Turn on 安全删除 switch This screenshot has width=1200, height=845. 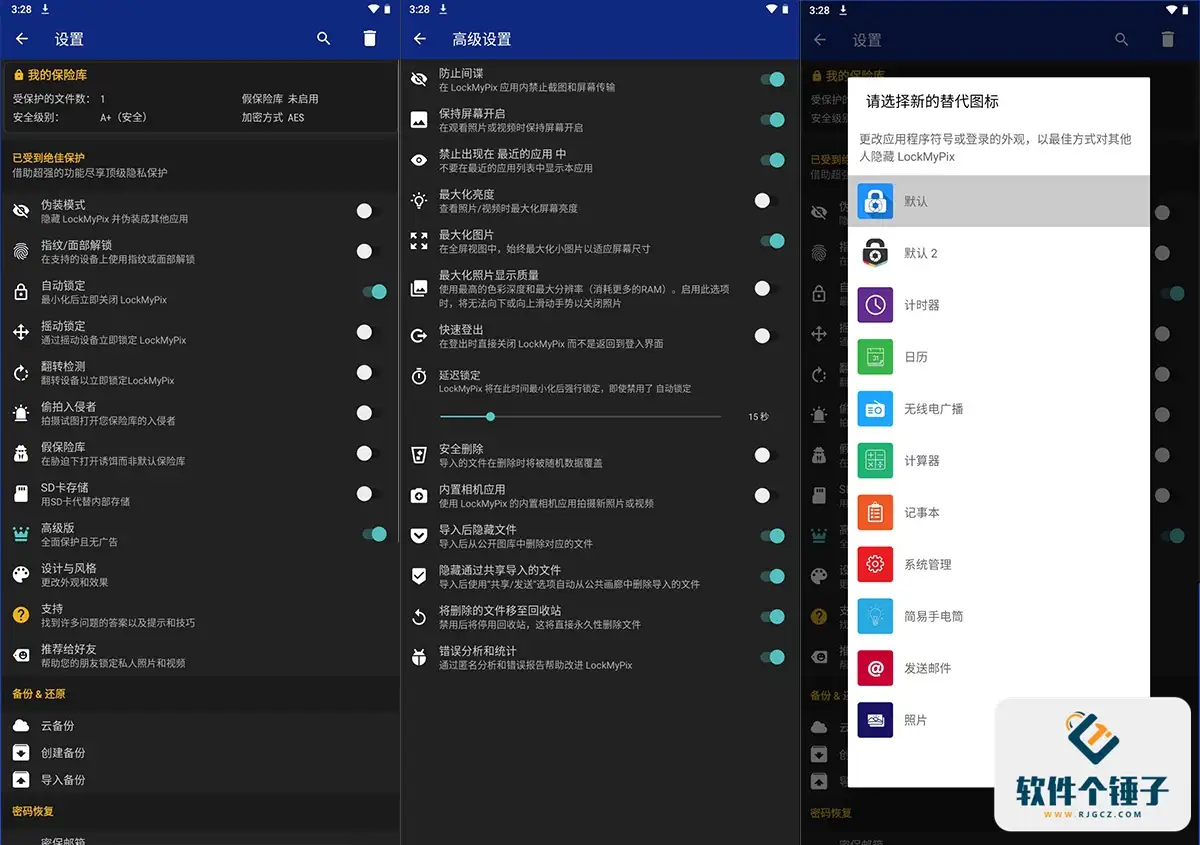tap(766, 455)
